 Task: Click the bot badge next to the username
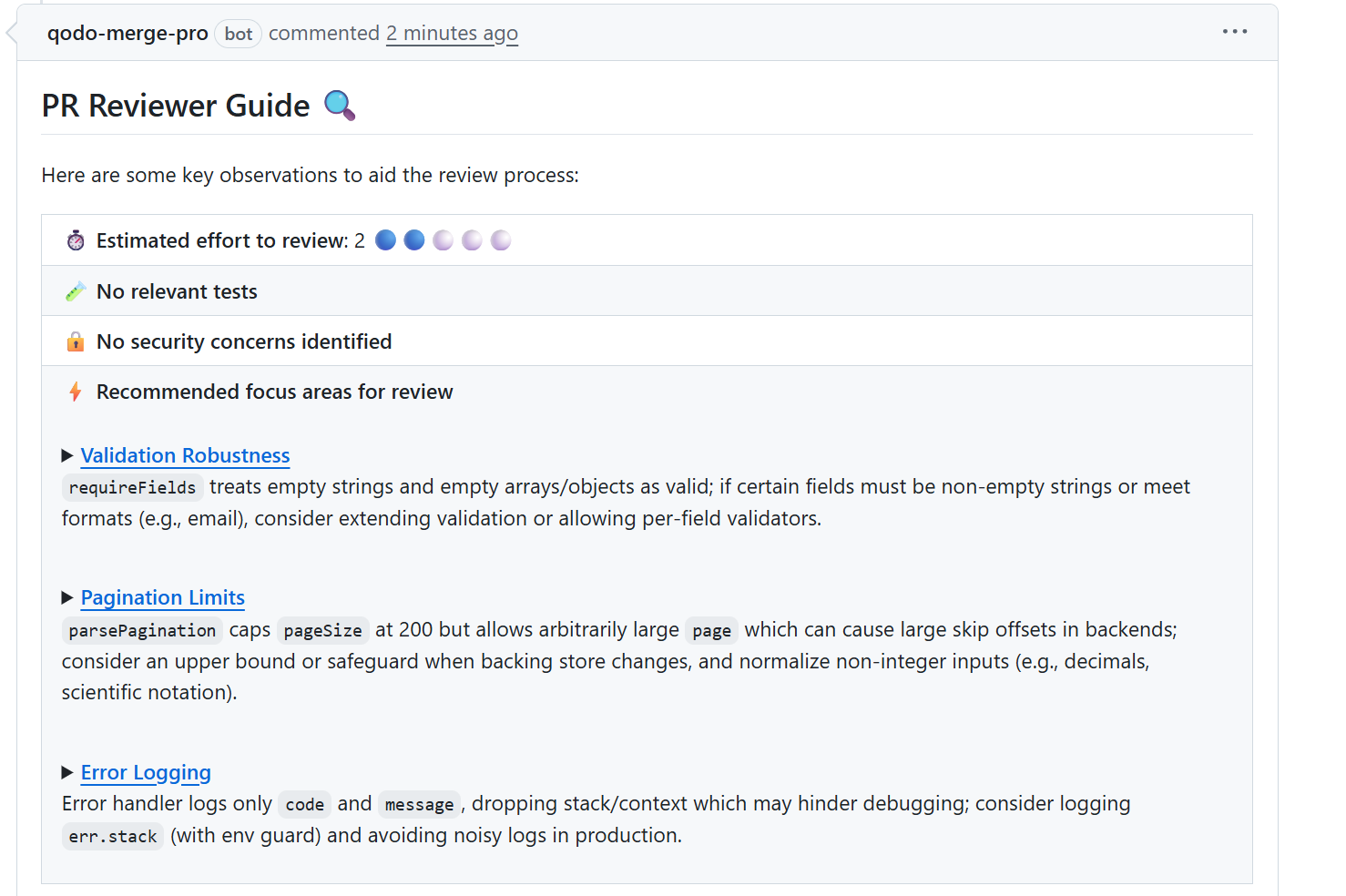coord(238,33)
